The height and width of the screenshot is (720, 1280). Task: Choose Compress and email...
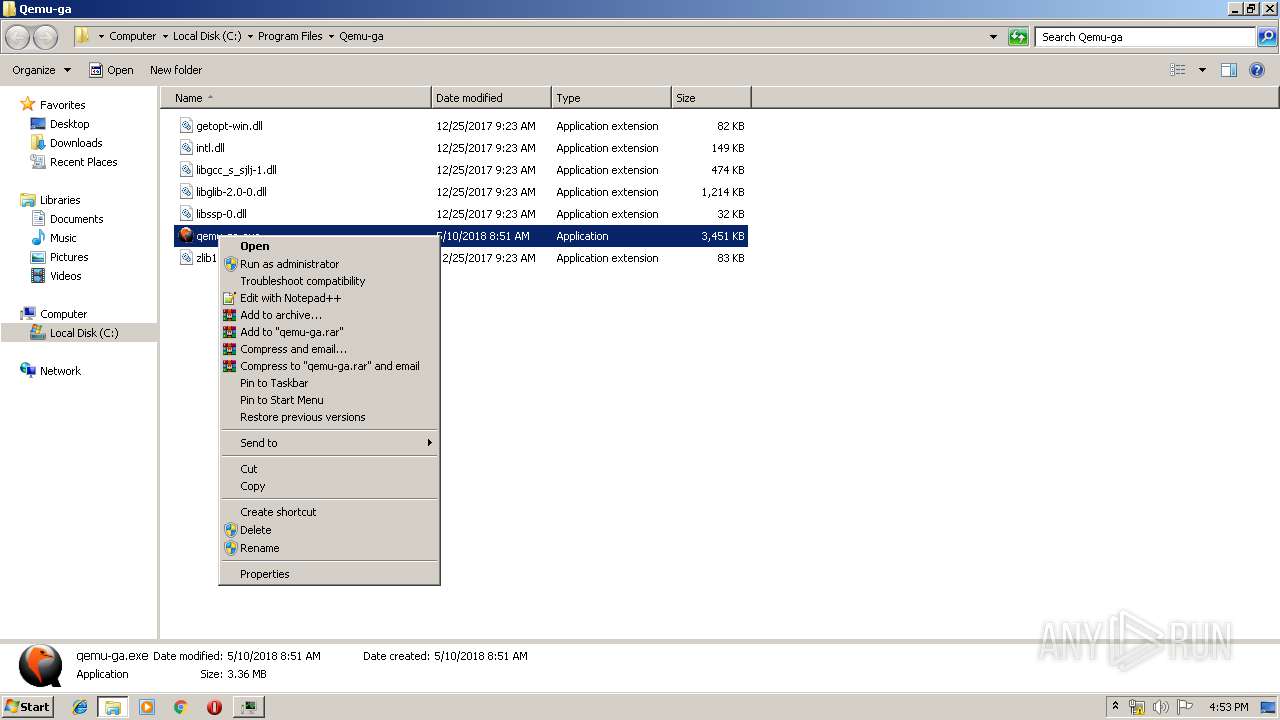[x=329, y=349]
